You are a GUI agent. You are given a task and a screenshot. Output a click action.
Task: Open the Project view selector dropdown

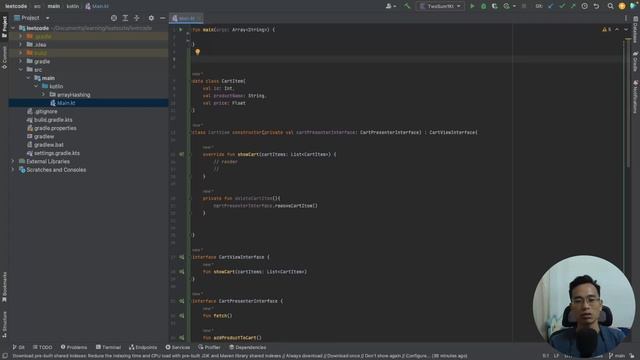pyautogui.click(x=32, y=18)
